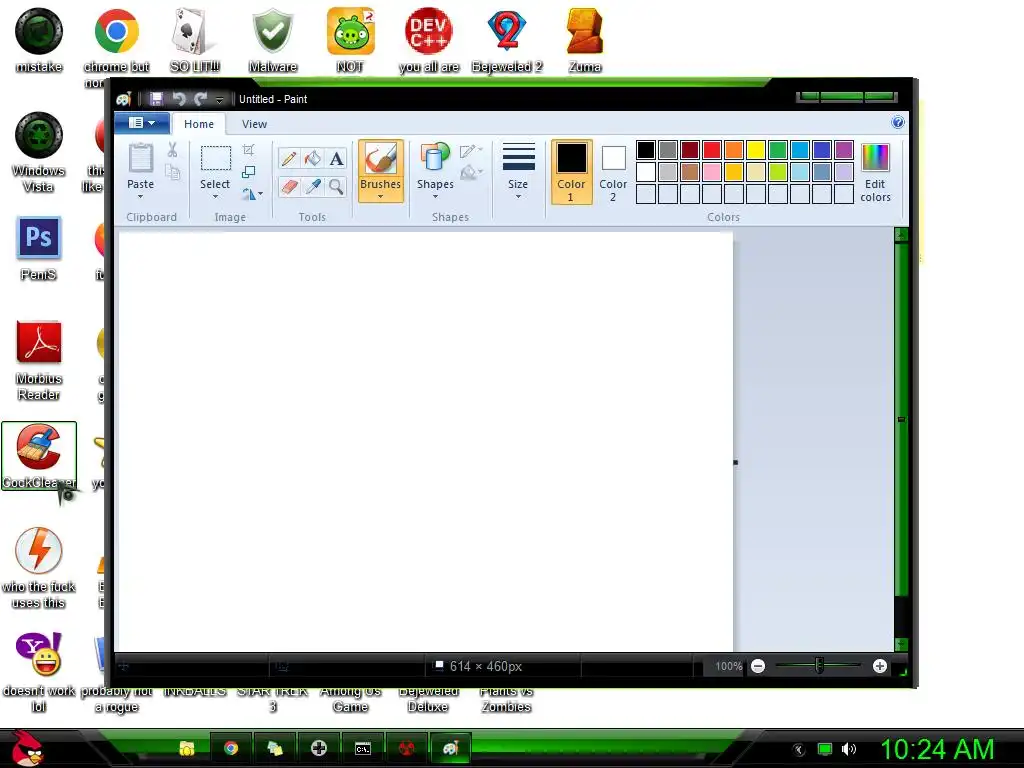Click the Cut scissors icon
1024x768 pixels.
[172, 150]
